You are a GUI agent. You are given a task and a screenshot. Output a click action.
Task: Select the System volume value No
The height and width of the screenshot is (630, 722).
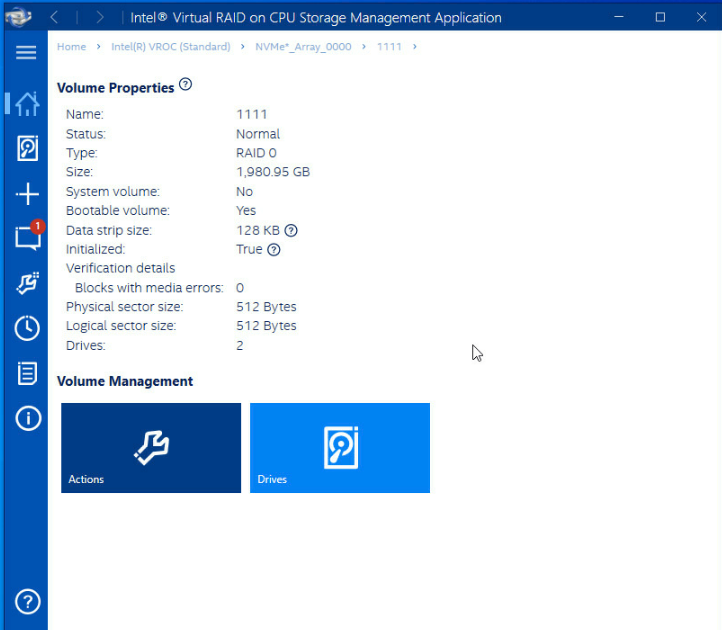[x=245, y=192]
